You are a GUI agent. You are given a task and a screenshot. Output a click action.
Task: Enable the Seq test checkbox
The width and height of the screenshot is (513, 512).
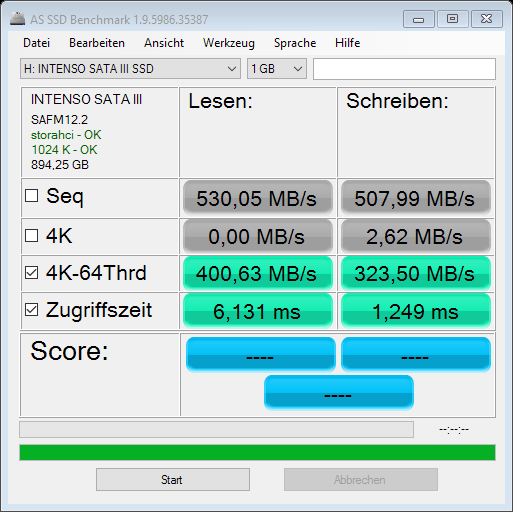point(32,196)
